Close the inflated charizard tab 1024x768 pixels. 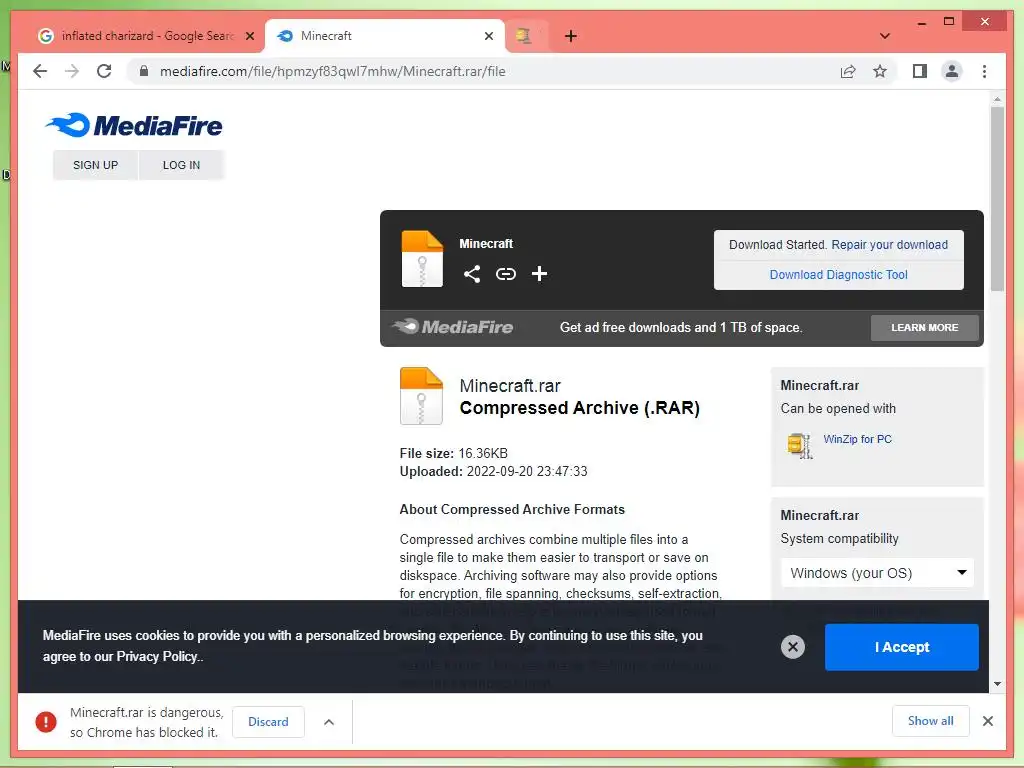[249, 36]
